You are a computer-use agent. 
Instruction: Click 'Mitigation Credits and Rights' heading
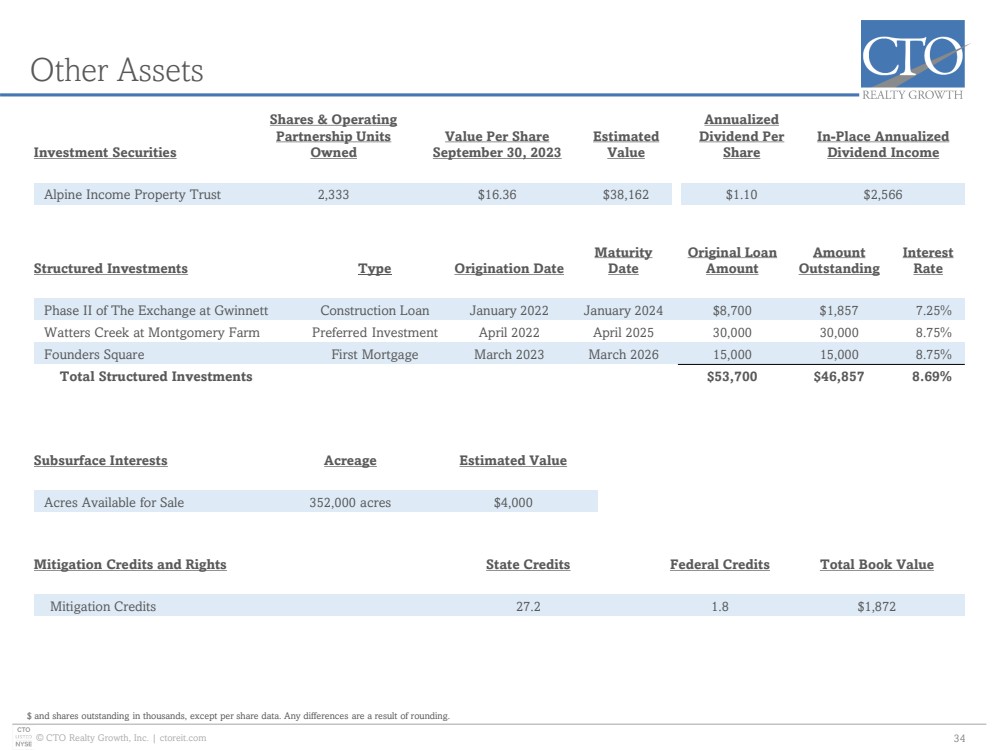pyautogui.click(x=130, y=564)
